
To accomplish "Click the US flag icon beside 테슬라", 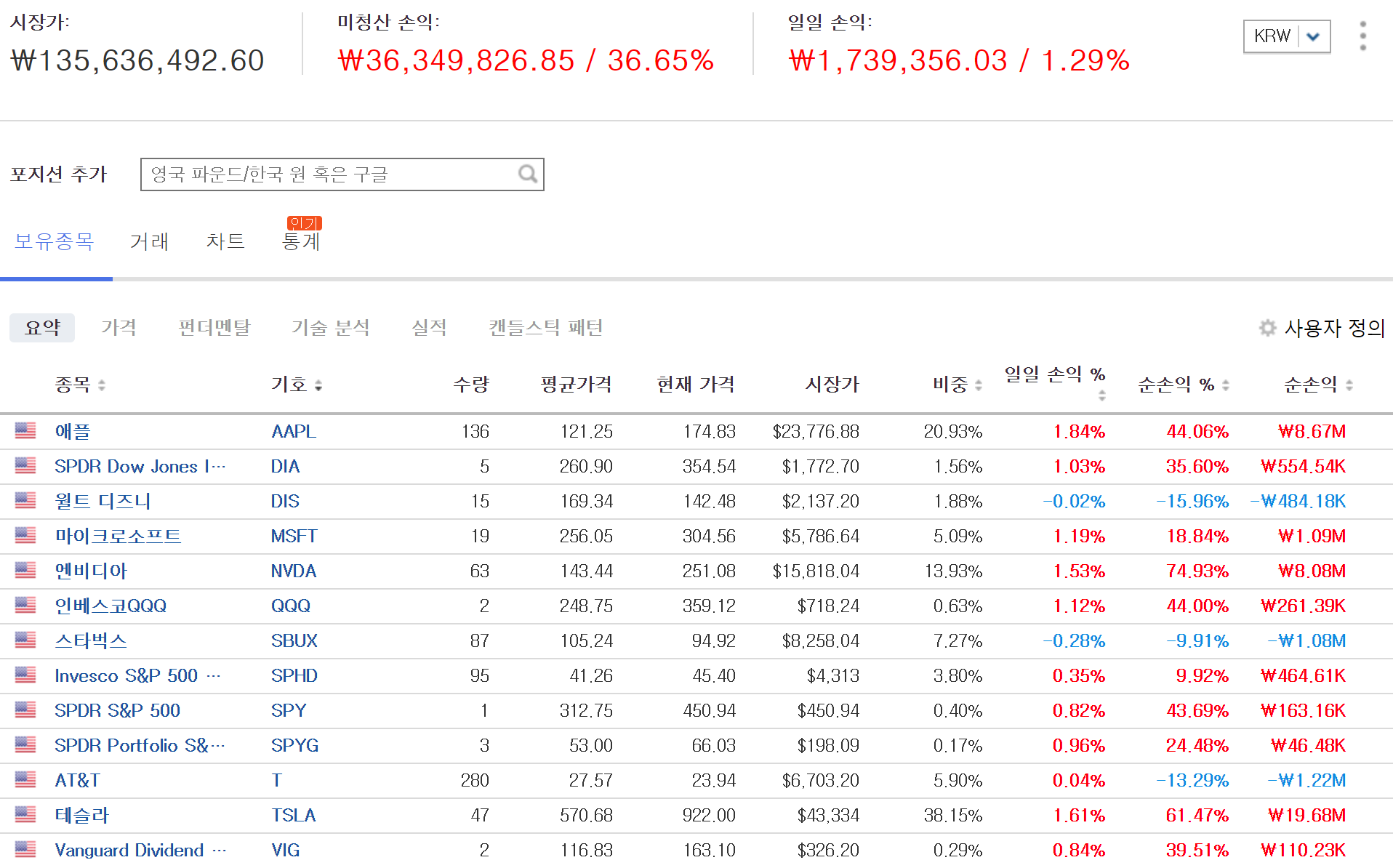I will point(25,815).
